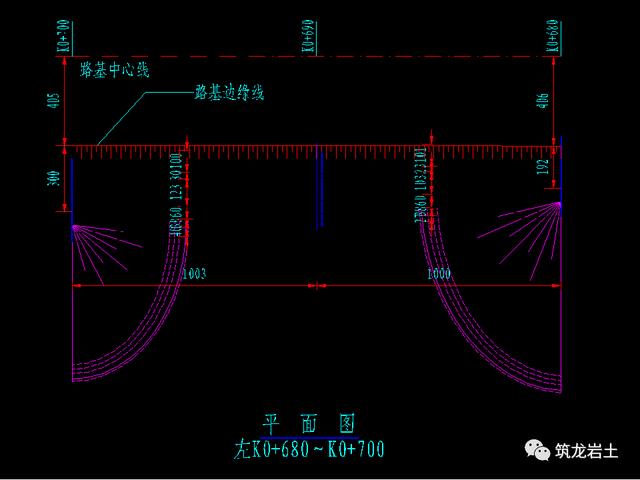Click the red arrow marker at drawing center

[x=316, y=286]
